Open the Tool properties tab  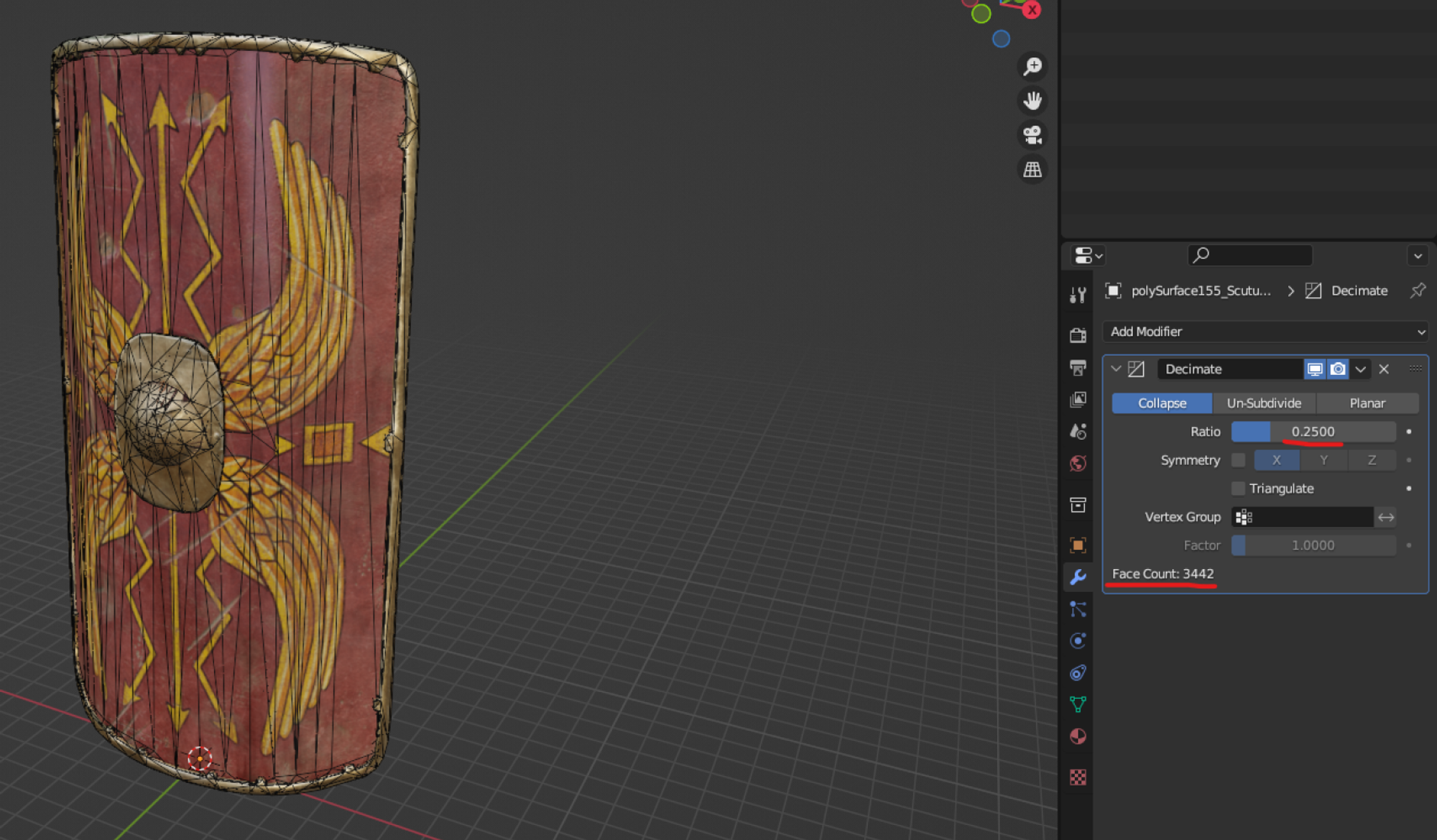pos(1078,295)
